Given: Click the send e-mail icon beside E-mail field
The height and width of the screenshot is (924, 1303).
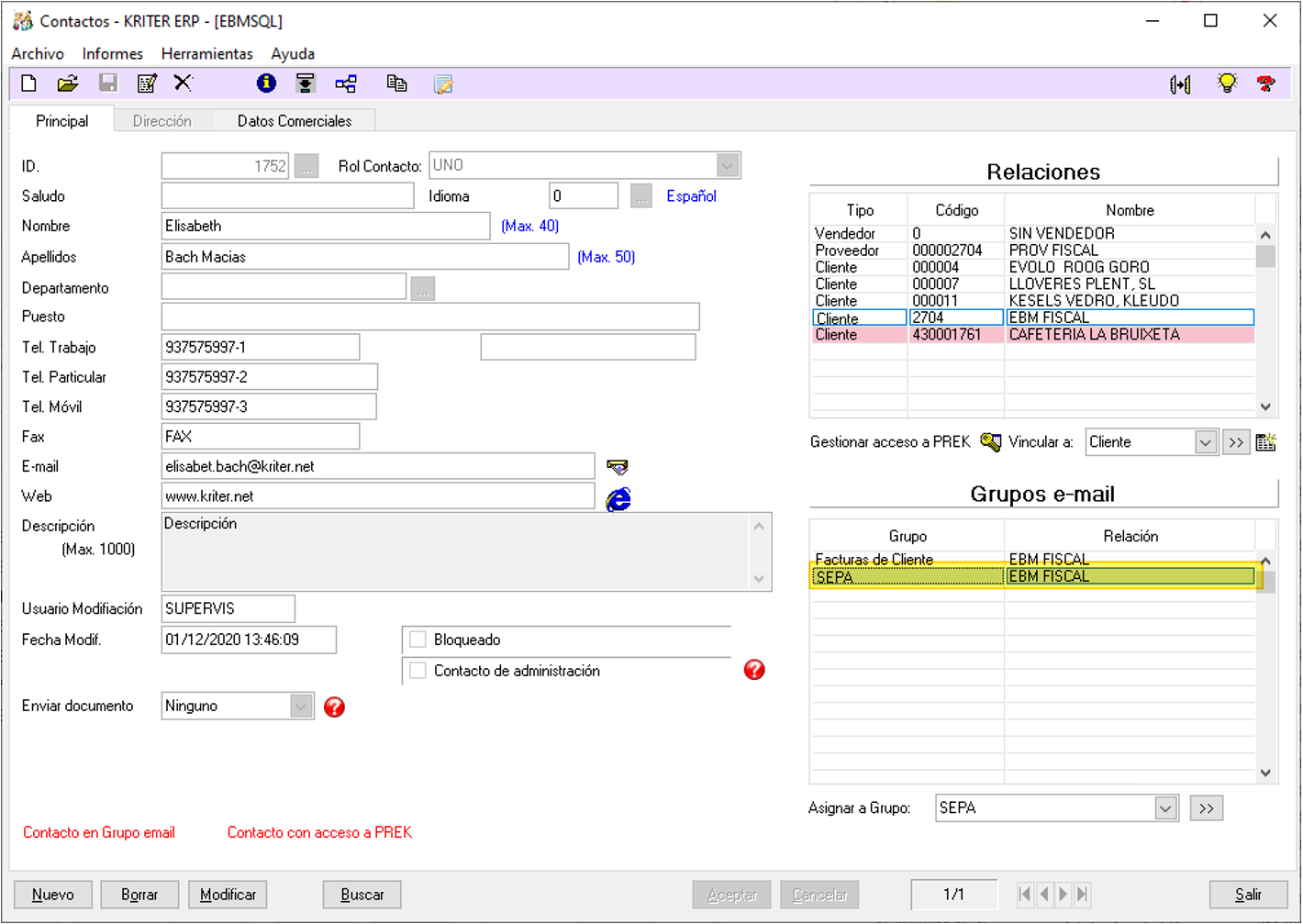Looking at the screenshot, I should tap(618, 467).
